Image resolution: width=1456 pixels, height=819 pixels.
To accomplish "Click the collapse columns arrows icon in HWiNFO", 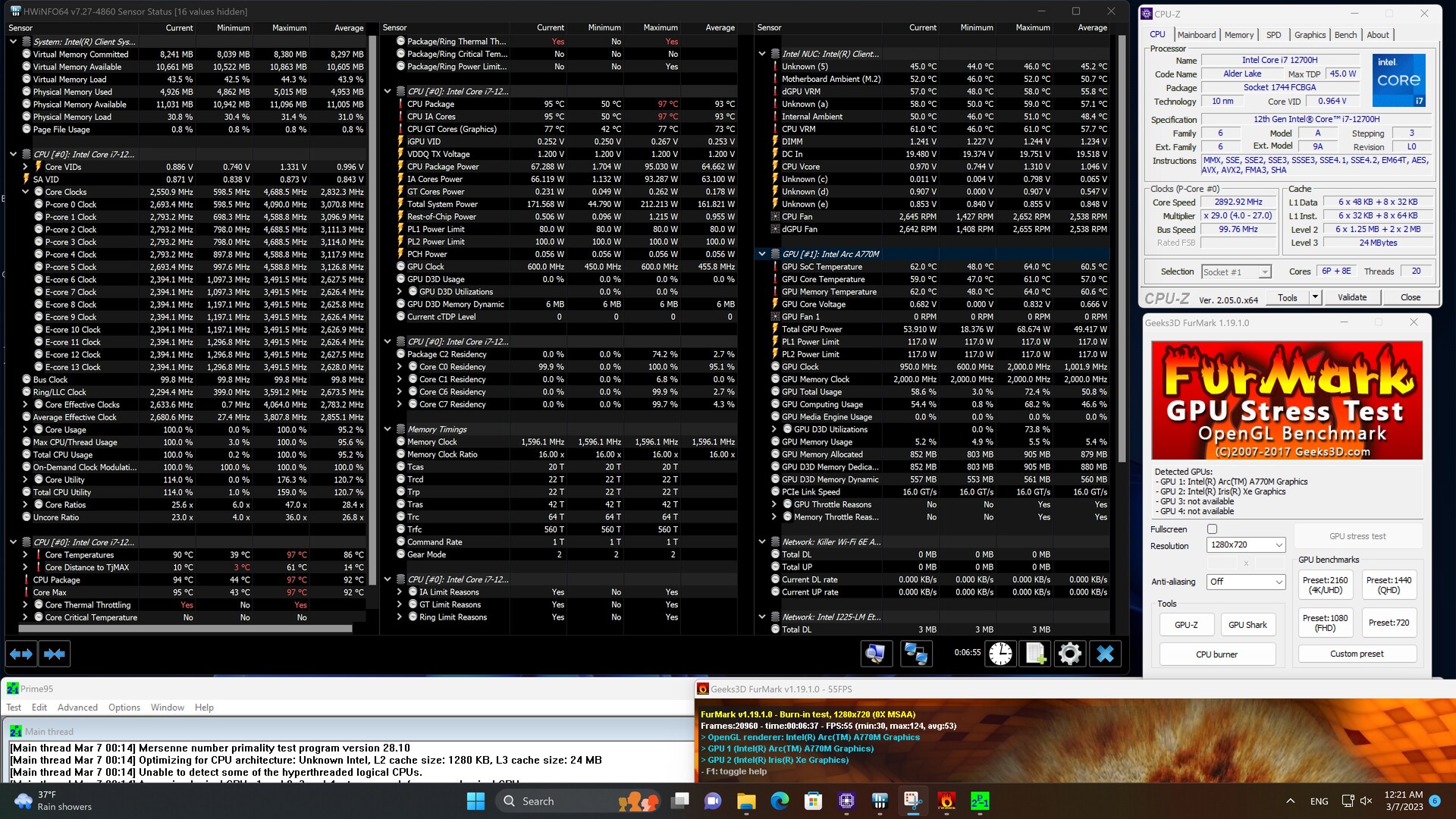I will click(55, 654).
